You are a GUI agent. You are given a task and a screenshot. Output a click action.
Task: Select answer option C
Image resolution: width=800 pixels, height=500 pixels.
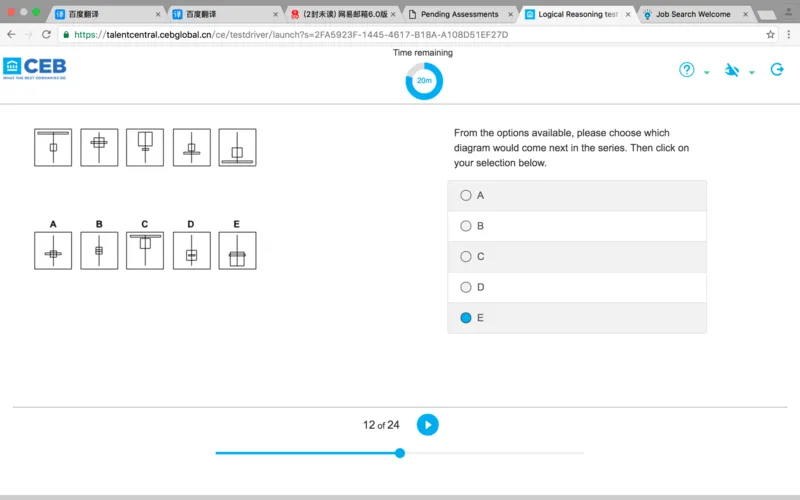(466, 257)
